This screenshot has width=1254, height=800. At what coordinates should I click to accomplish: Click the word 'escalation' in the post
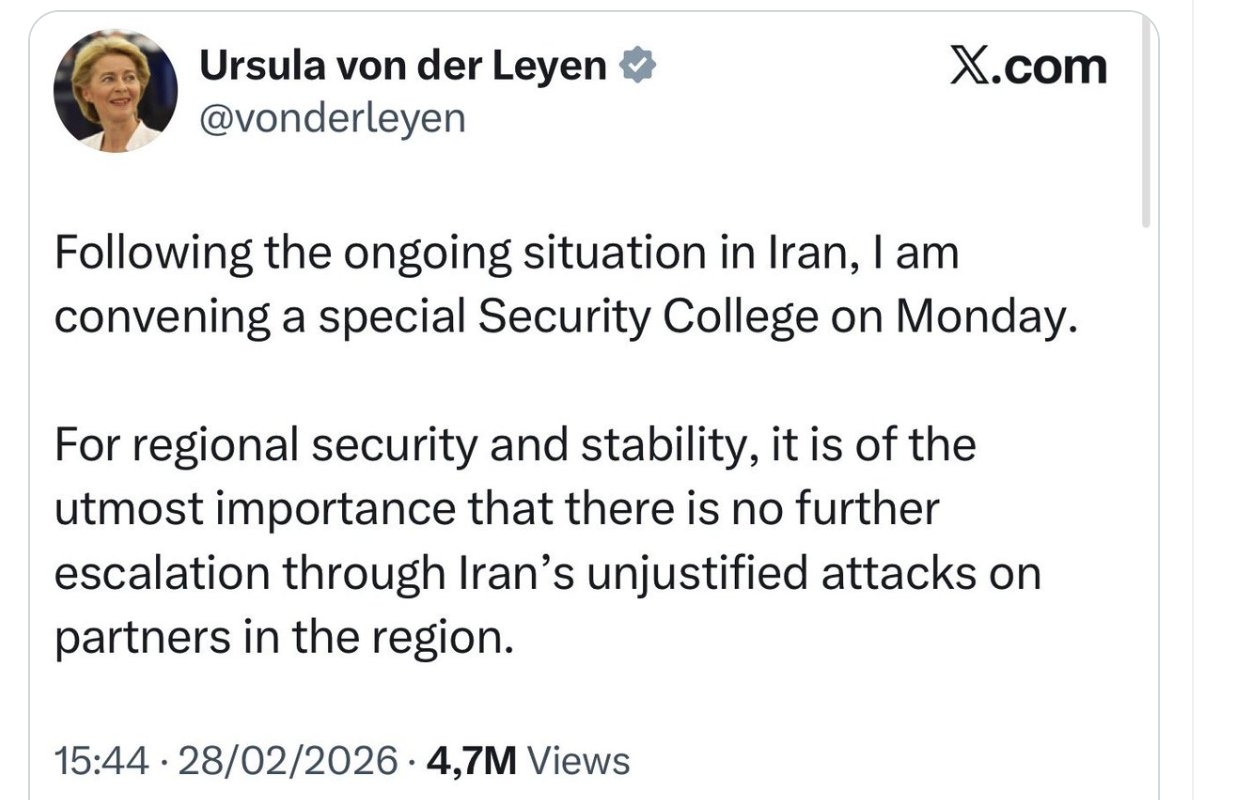tap(162, 574)
